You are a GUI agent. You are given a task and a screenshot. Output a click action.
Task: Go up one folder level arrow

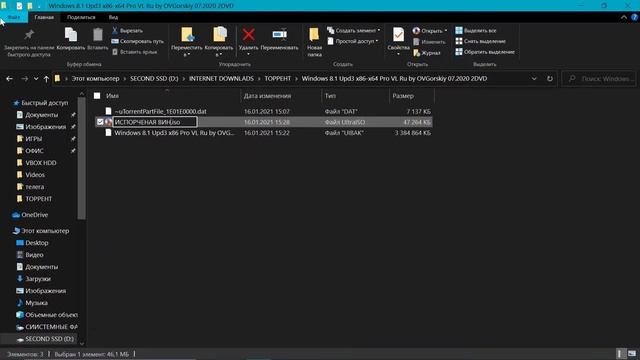click(46, 79)
